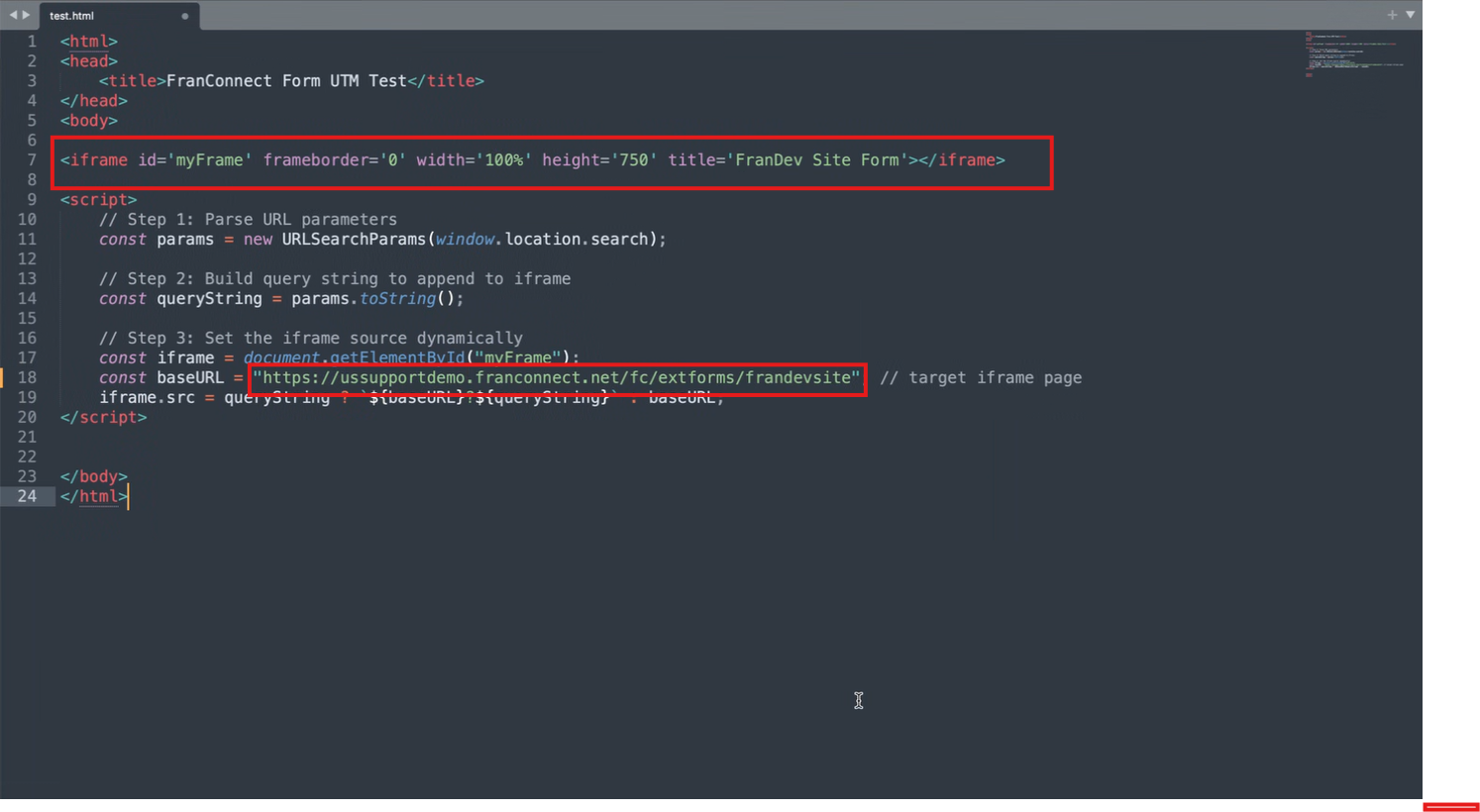This screenshot has height=812, width=1480.
Task: Click line number 18 in the gutter
Action: tap(27, 377)
